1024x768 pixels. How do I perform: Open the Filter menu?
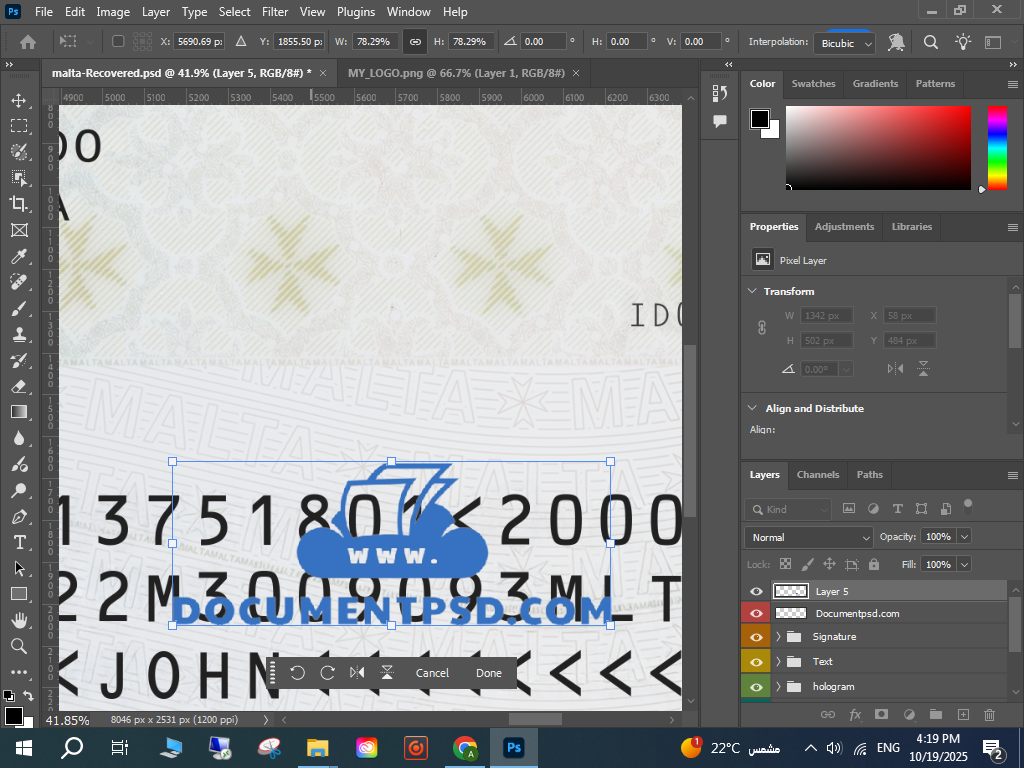point(274,12)
